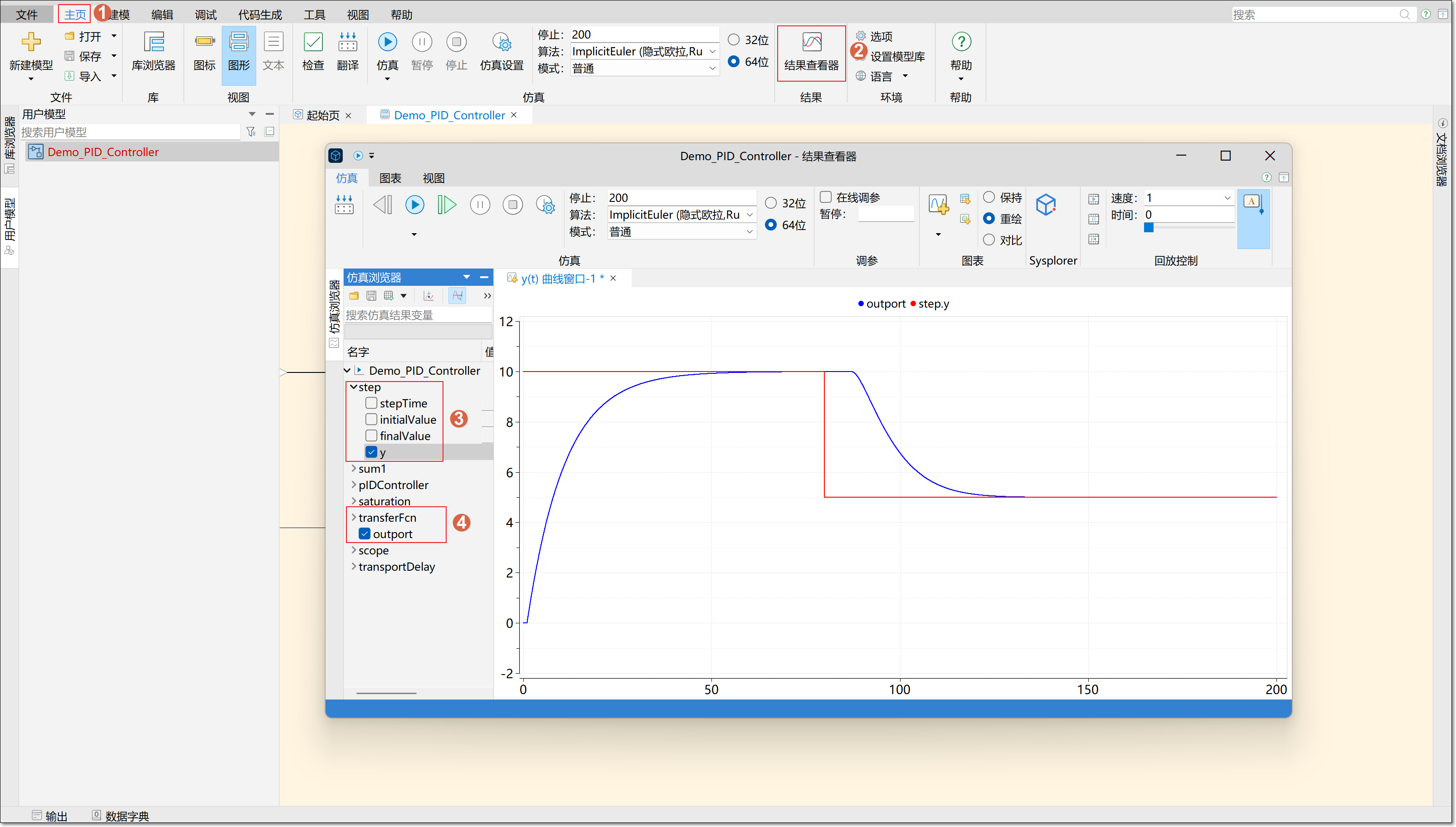This screenshot has width=1456, height=827.
Task: Select the 对比 radio button
Action: point(989,240)
